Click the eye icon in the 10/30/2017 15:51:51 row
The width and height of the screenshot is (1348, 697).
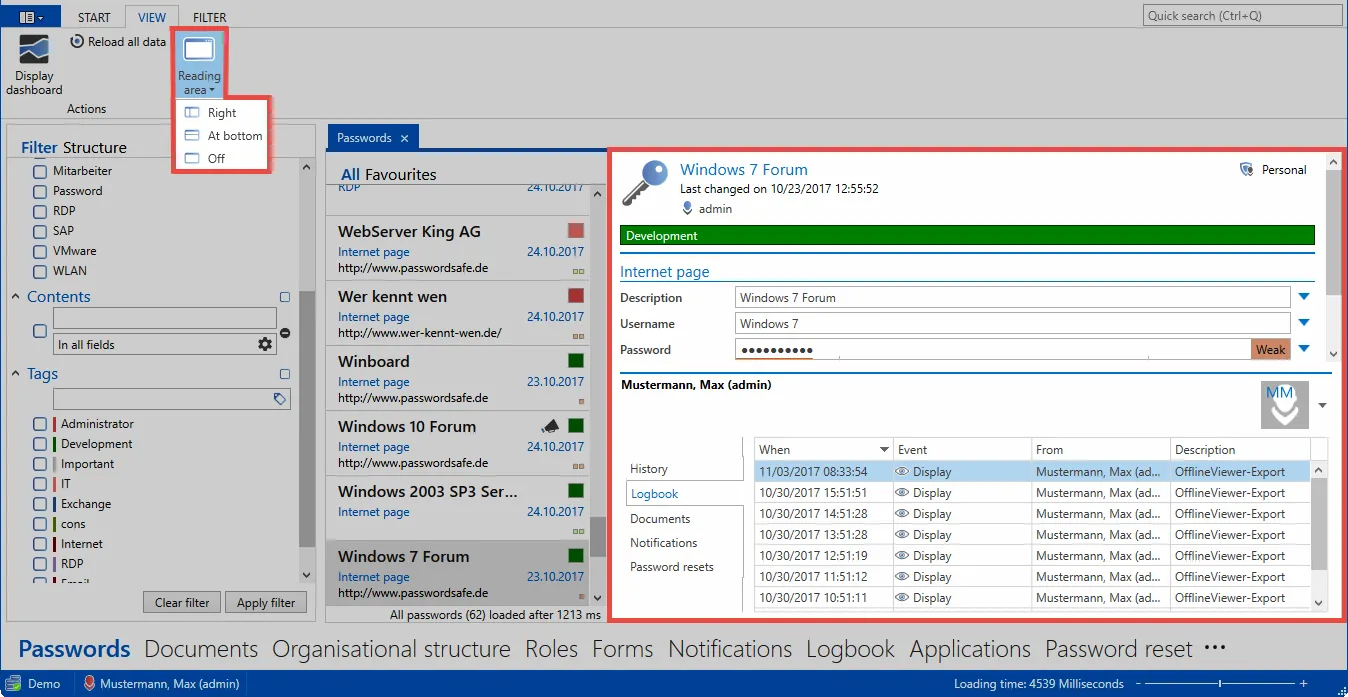point(902,492)
